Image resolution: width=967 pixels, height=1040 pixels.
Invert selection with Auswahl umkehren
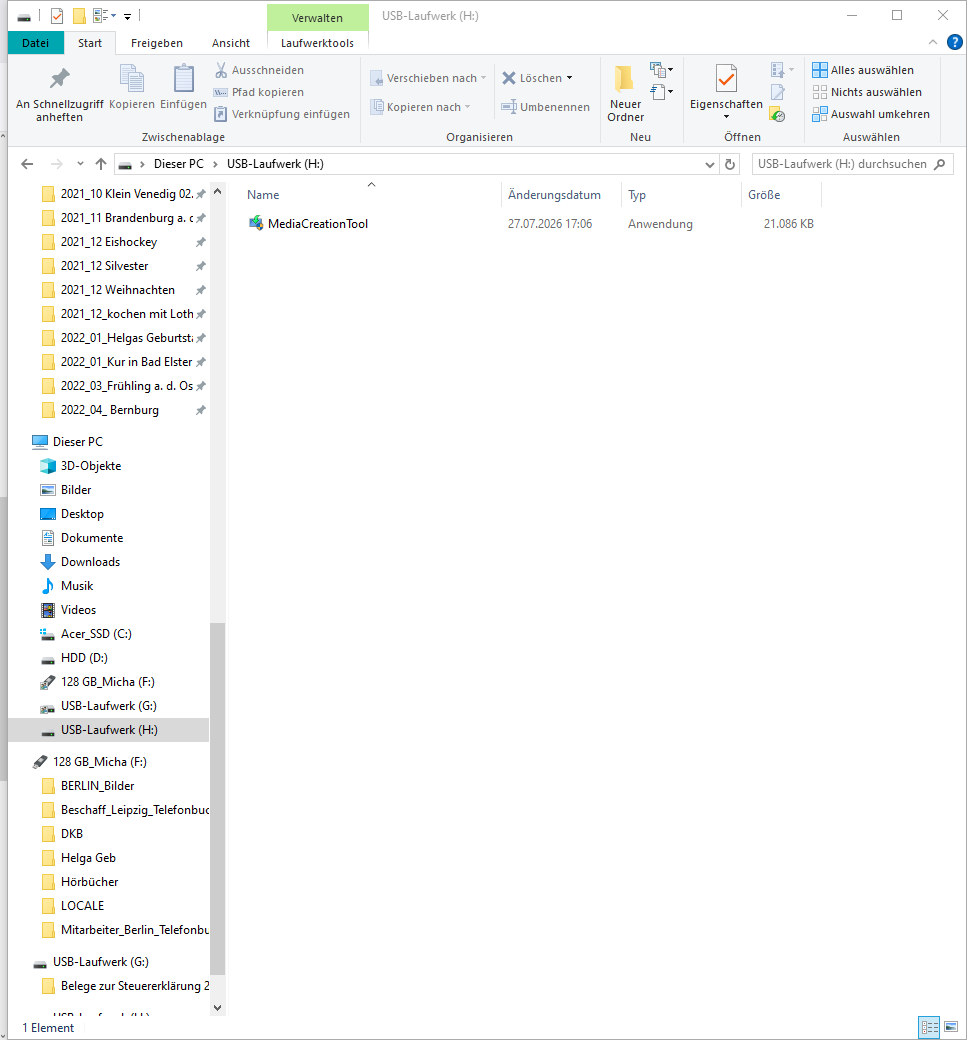[871, 114]
